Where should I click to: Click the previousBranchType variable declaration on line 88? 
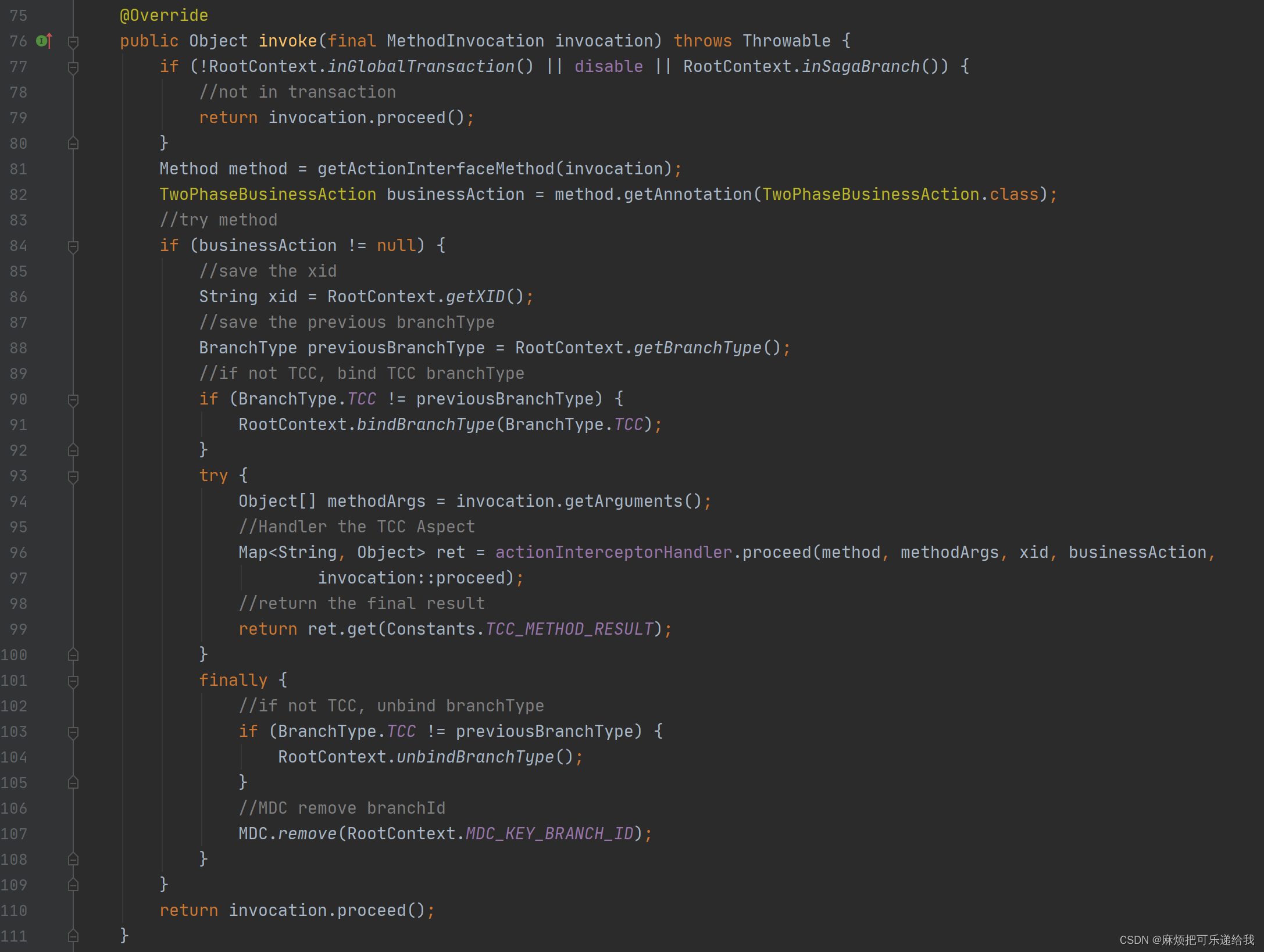tap(396, 348)
